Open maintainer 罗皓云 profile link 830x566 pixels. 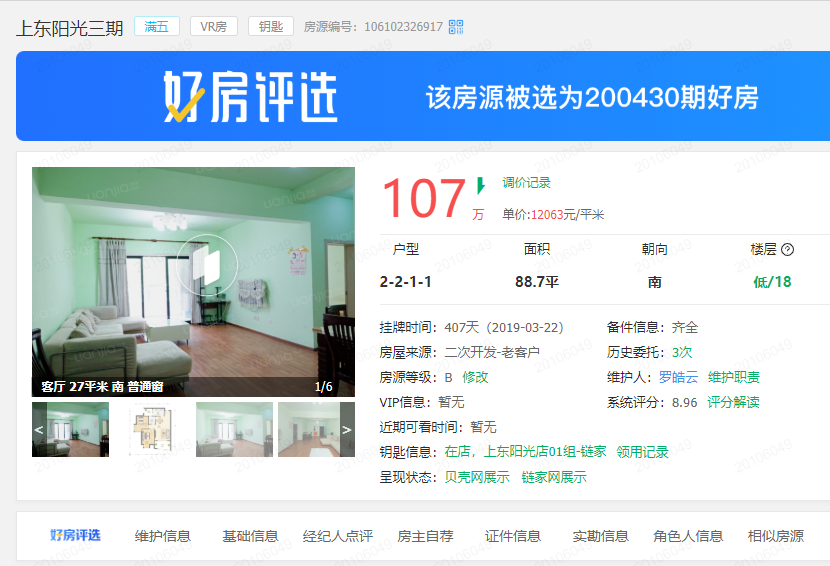678,377
